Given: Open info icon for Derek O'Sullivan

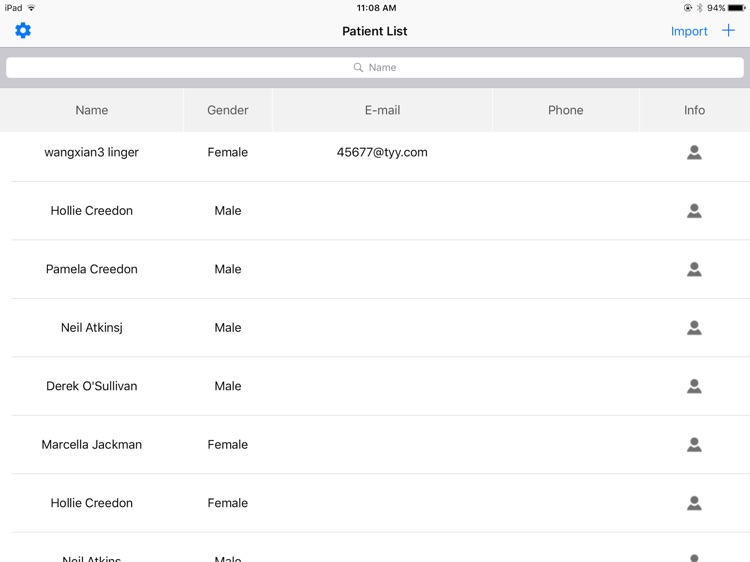Looking at the screenshot, I should (x=694, y=386).
